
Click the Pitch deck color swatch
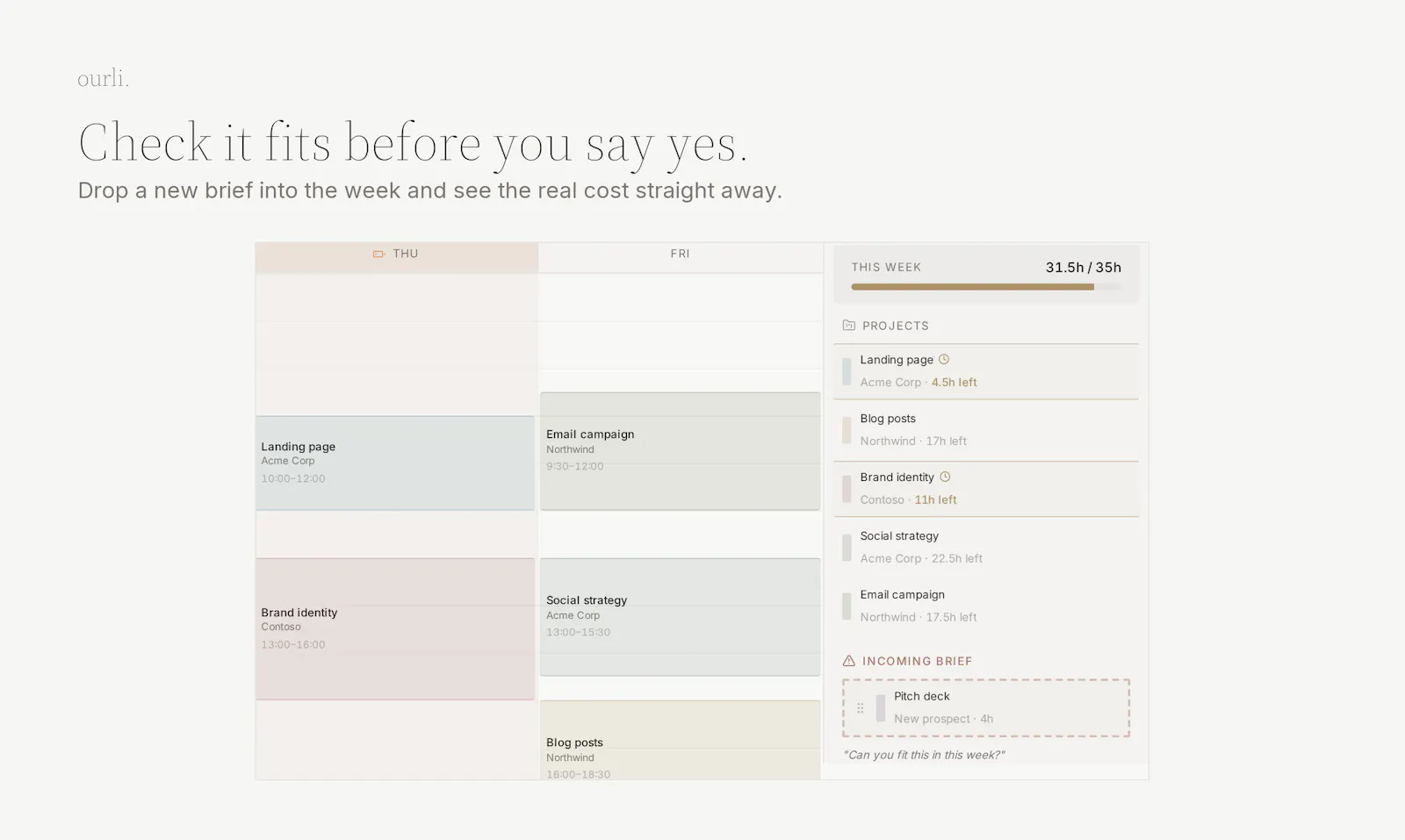[x=881, y=707]
